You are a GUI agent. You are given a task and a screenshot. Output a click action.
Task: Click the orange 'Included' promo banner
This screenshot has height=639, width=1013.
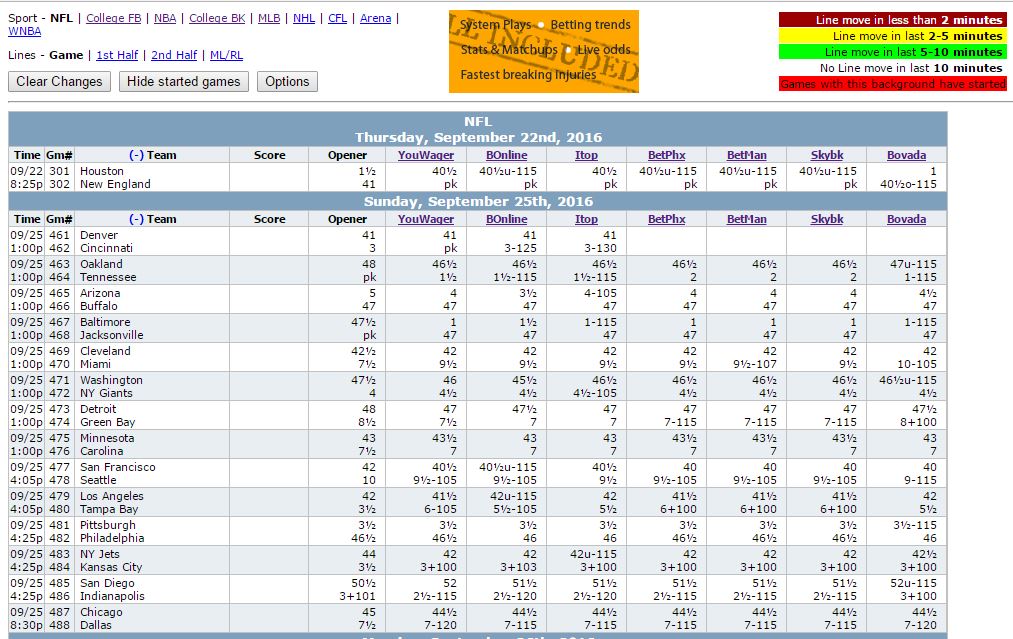(x=543, y=51)
